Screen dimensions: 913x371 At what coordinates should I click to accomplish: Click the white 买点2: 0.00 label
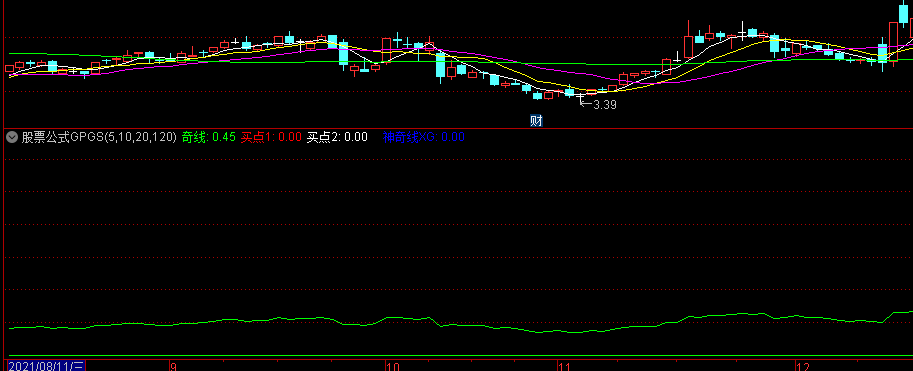[x=337, y=137]
